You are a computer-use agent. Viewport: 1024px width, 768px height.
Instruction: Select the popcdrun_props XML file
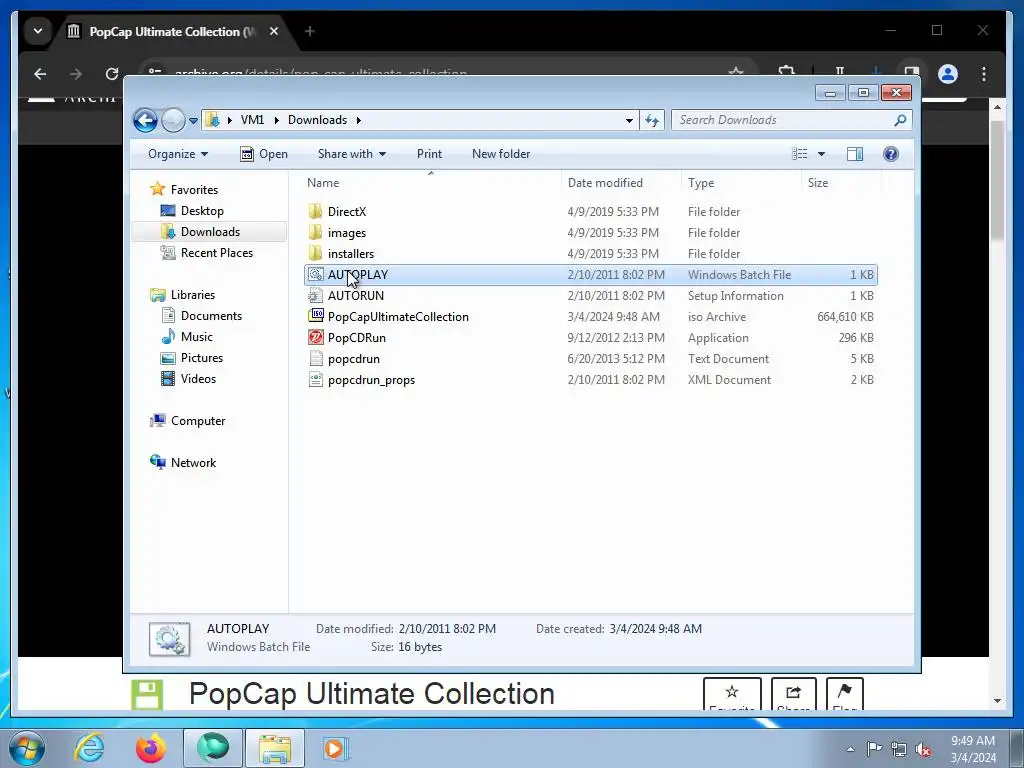[590, 379]
